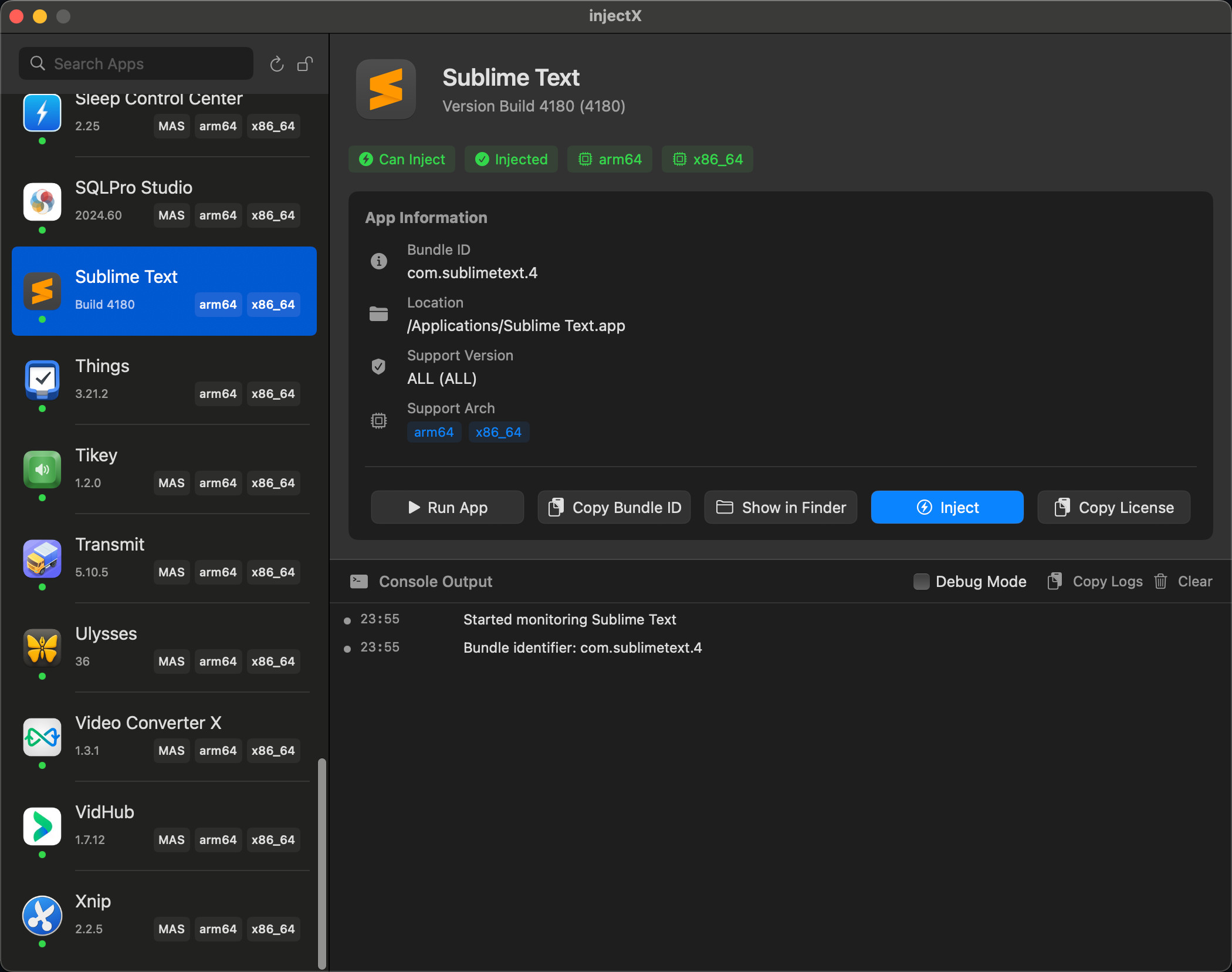
Task: Click the blue Inject button
Action: pyautogui.click(x=947, y=507)
